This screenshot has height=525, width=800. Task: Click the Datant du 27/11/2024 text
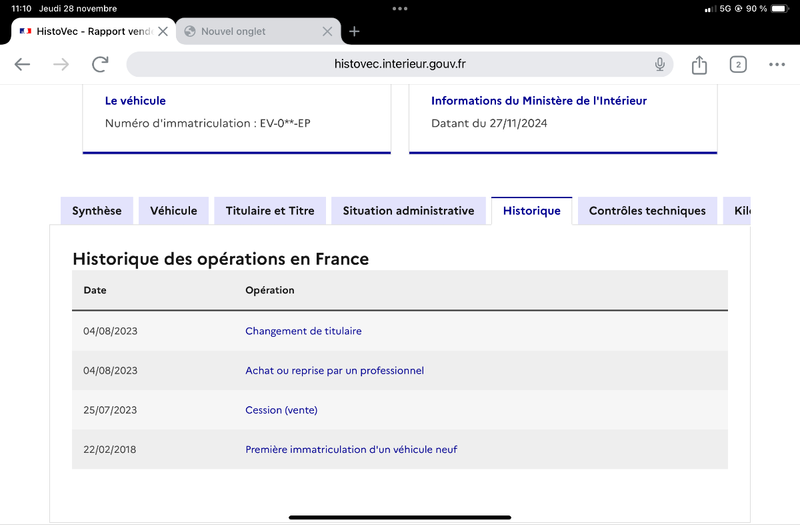[x=489, y=123]
